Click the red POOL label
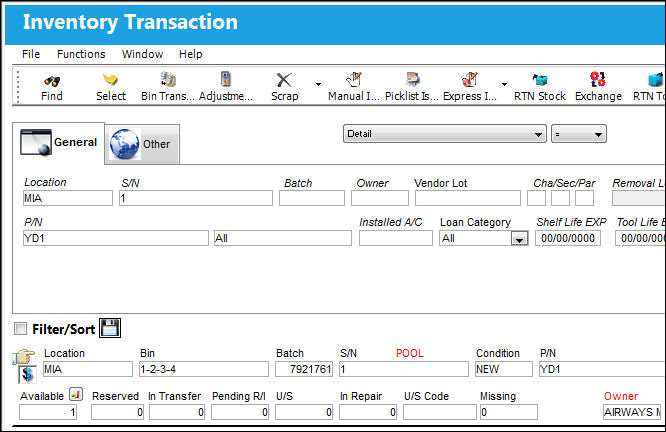Screen dimensions: 666x432 409,353
